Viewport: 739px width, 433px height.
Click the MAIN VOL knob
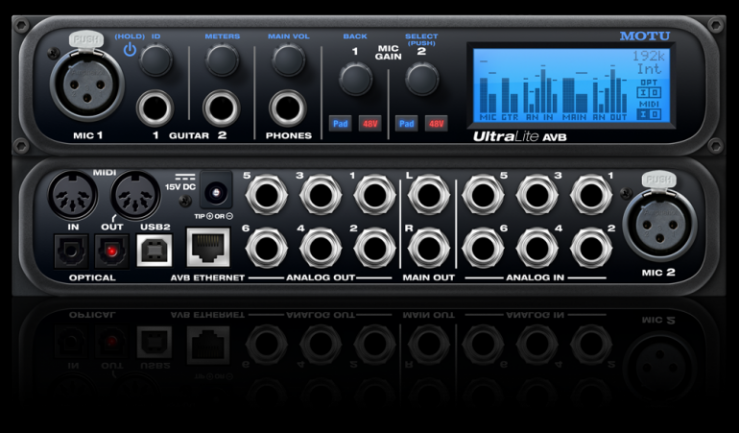(288, 60)
